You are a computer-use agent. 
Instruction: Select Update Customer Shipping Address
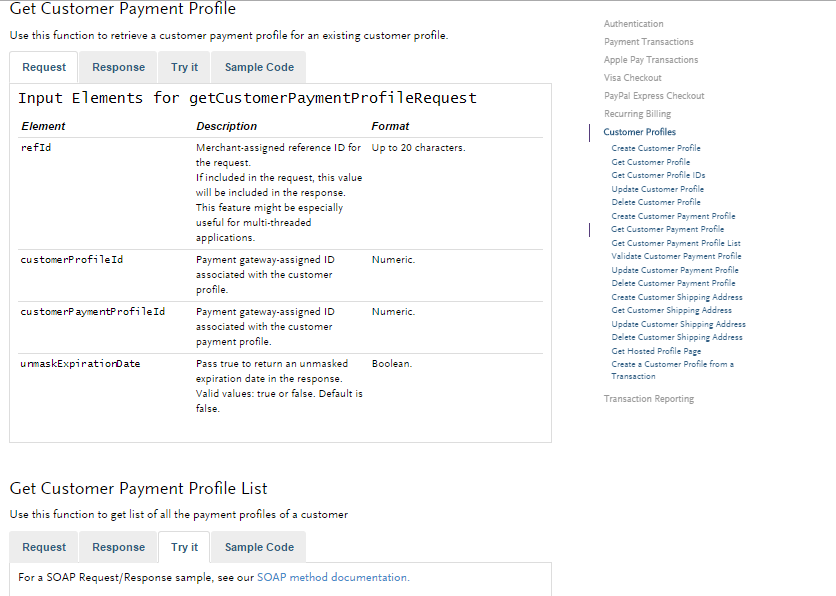click(x=680, y=323)
